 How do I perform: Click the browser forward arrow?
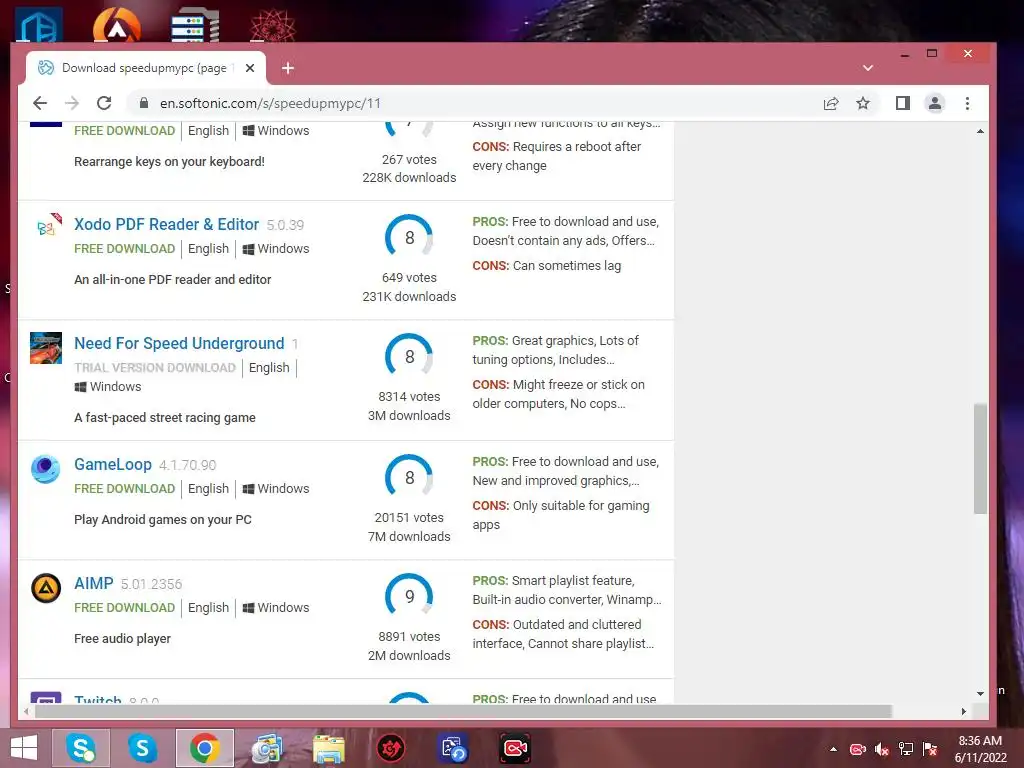72,103
